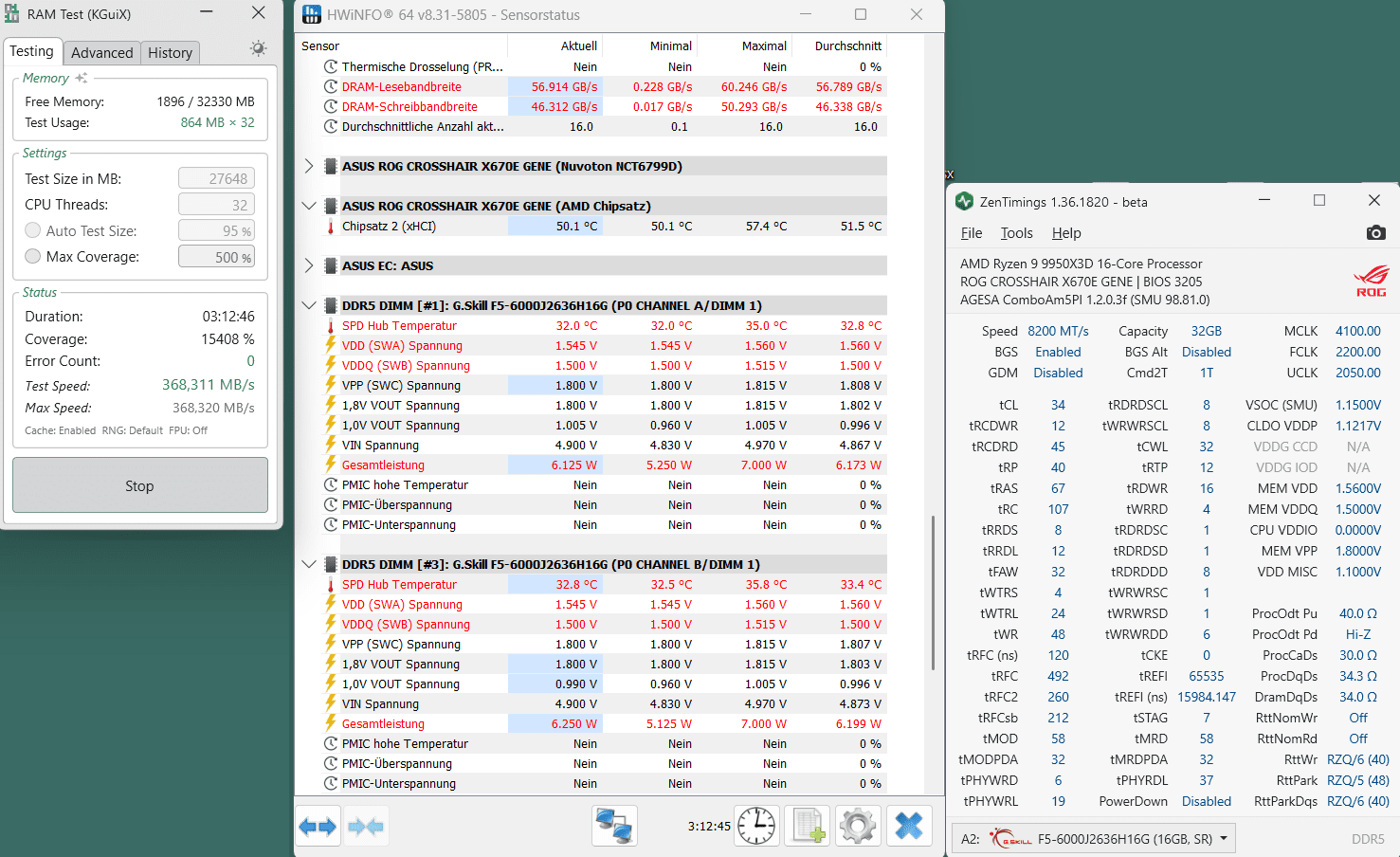Select the Auto Test Size radio button
Screen dimensions: 1400x857
[33, 230]
